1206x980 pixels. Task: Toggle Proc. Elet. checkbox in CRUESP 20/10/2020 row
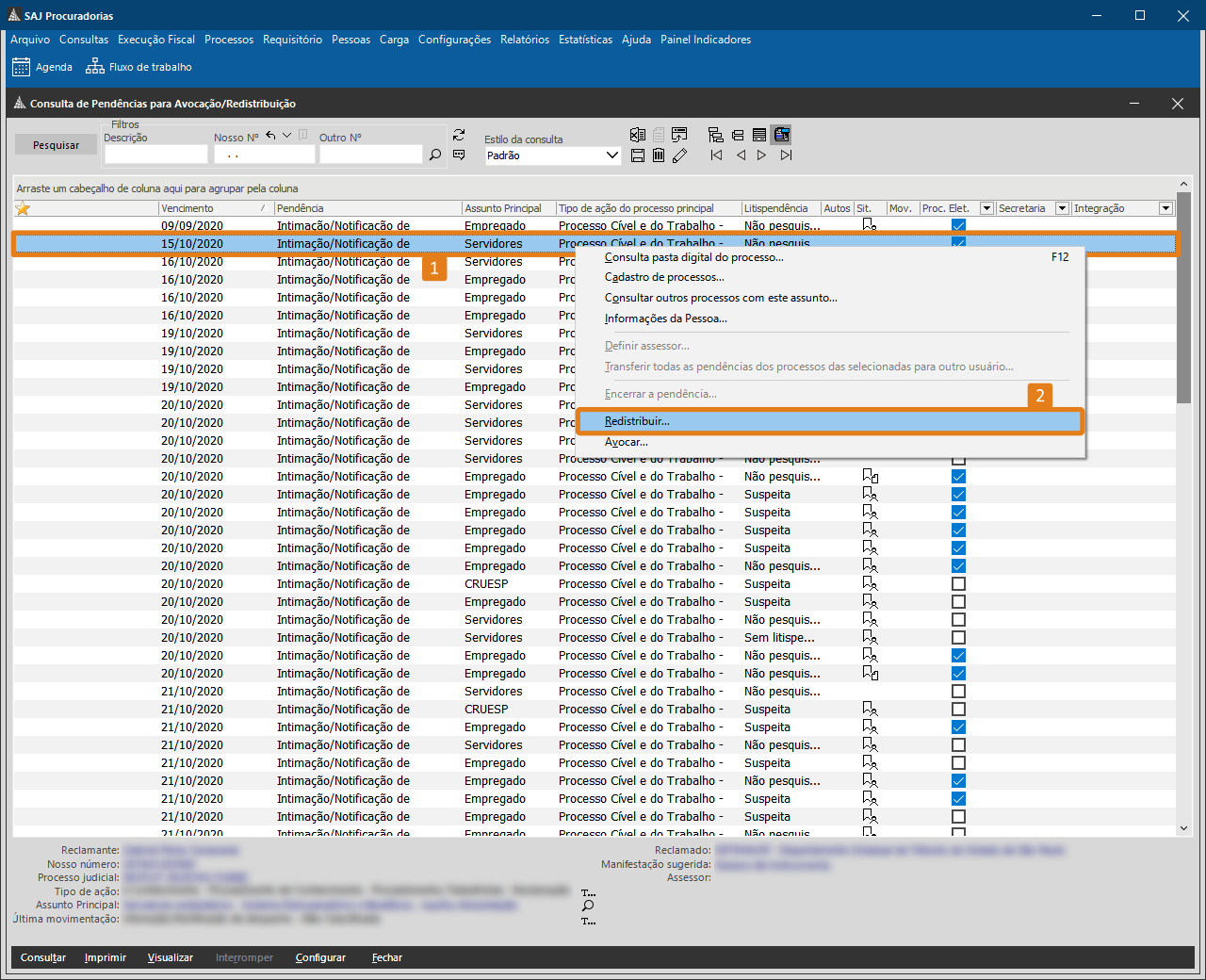click(x=958, y=584)
